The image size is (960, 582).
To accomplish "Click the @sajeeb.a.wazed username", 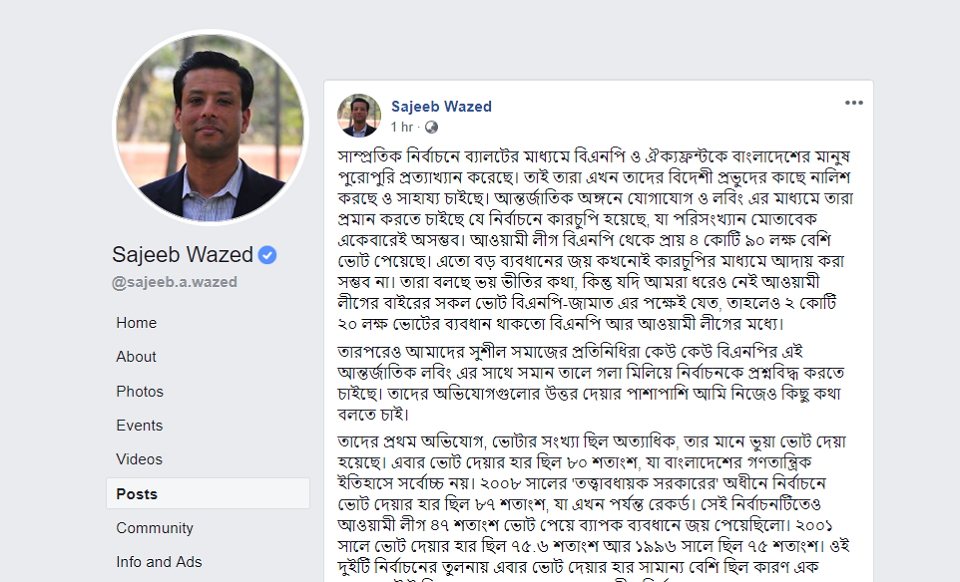I will click(174, 282).
